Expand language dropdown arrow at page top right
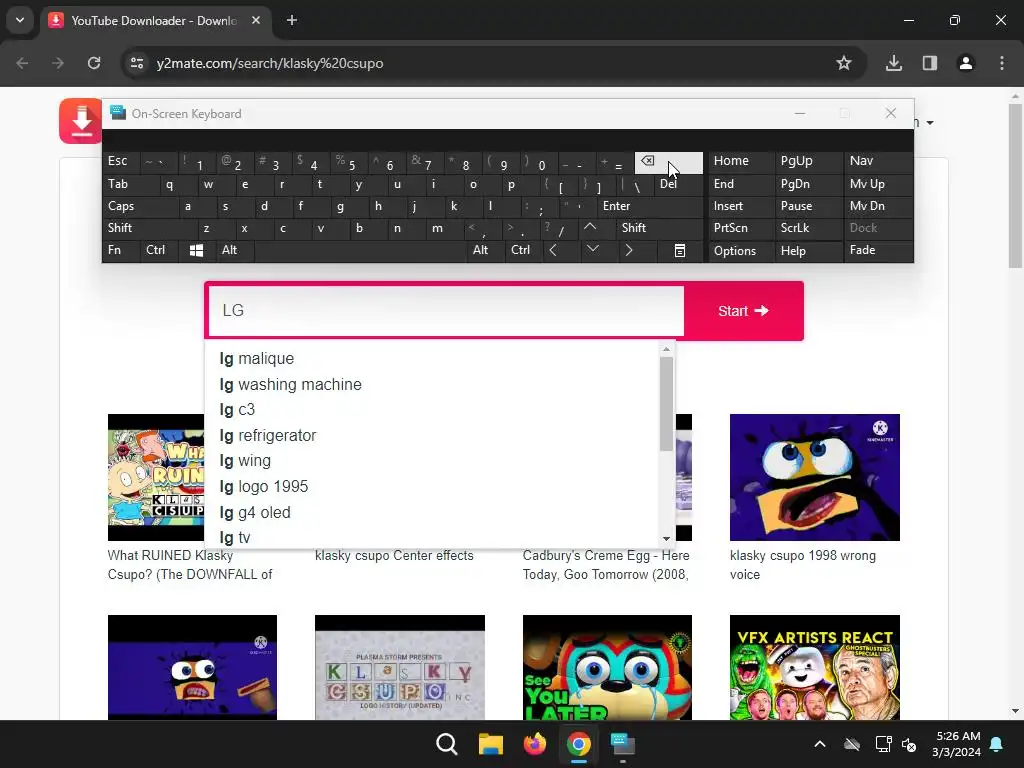 [930, 123]
